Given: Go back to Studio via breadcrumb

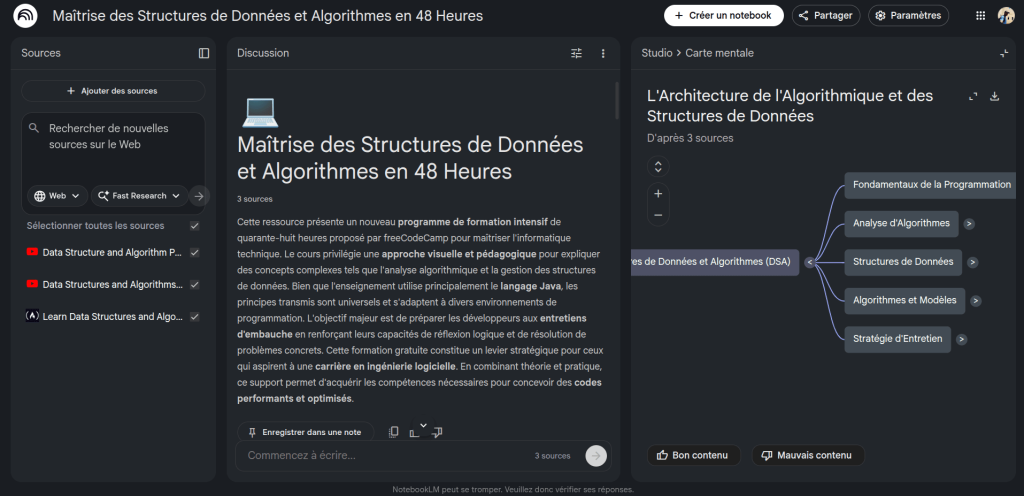Looking at the screenshot, I should click(x=656, y=53).
